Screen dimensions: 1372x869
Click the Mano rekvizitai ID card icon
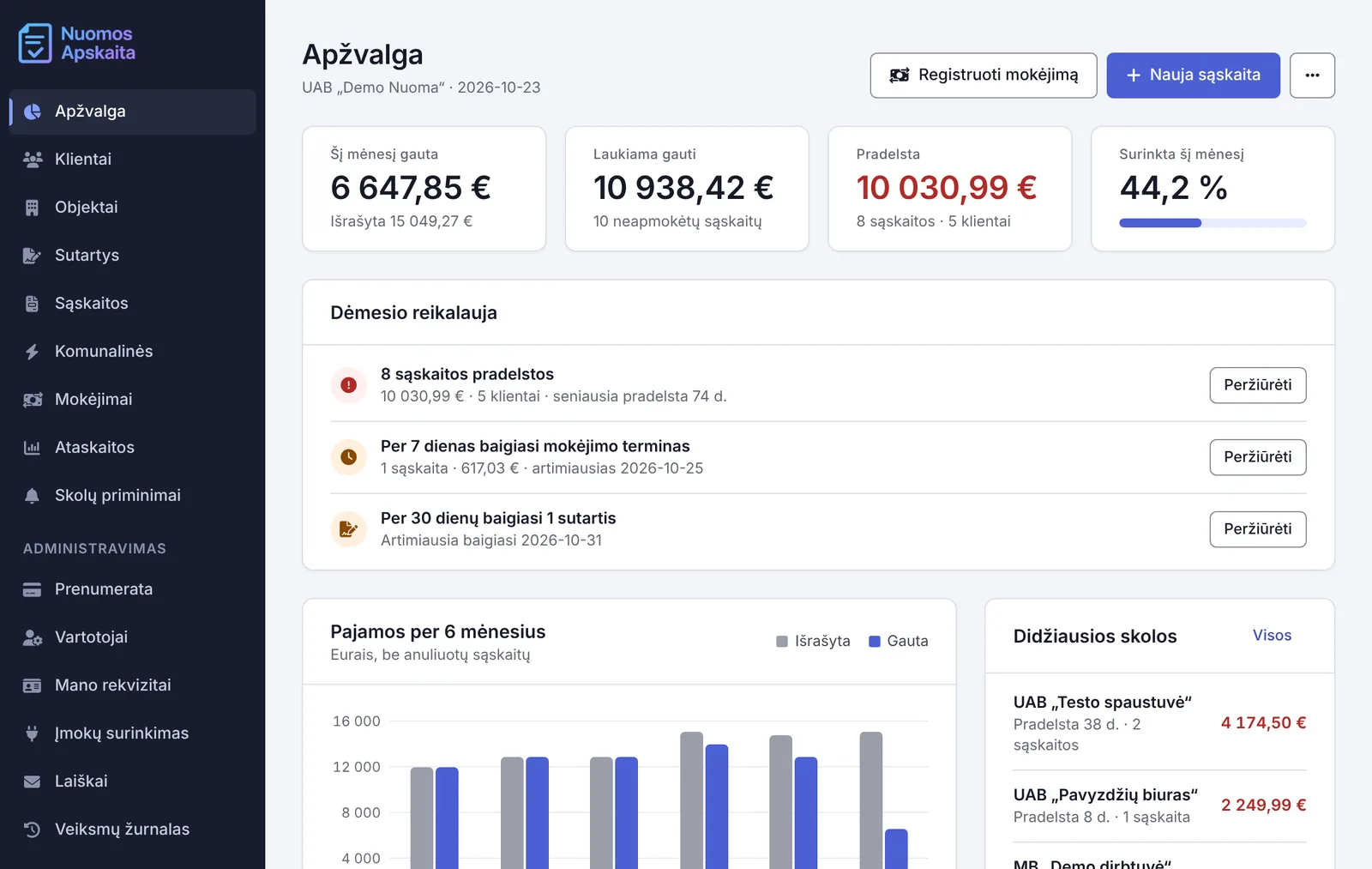tap(33, 685)
